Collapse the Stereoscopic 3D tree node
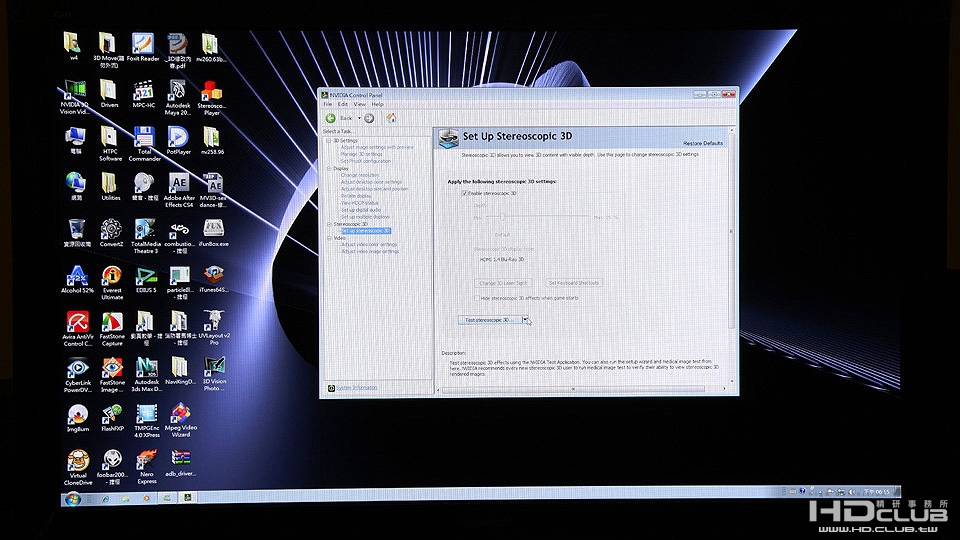 (329, 224)
